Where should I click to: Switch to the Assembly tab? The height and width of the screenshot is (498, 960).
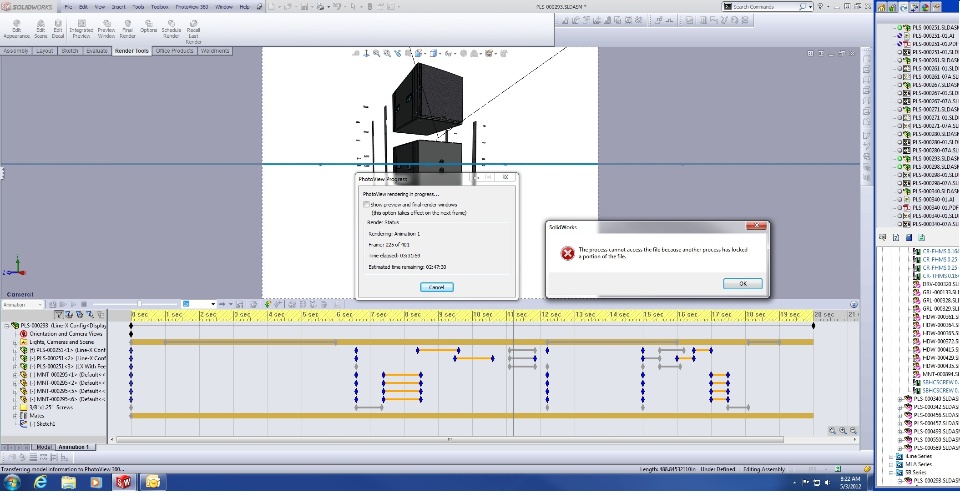click(16, 51)
